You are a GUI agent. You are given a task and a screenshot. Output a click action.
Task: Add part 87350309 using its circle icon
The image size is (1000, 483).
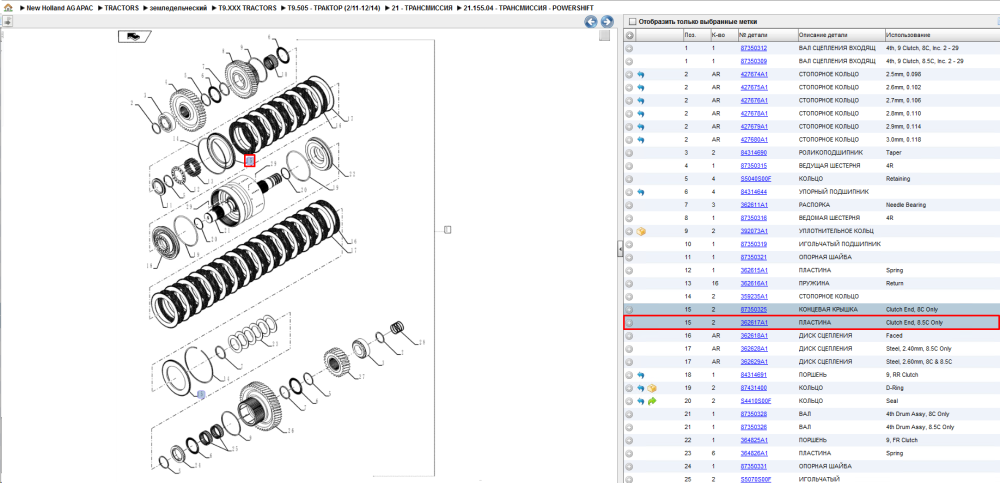[x=629, y=61]
